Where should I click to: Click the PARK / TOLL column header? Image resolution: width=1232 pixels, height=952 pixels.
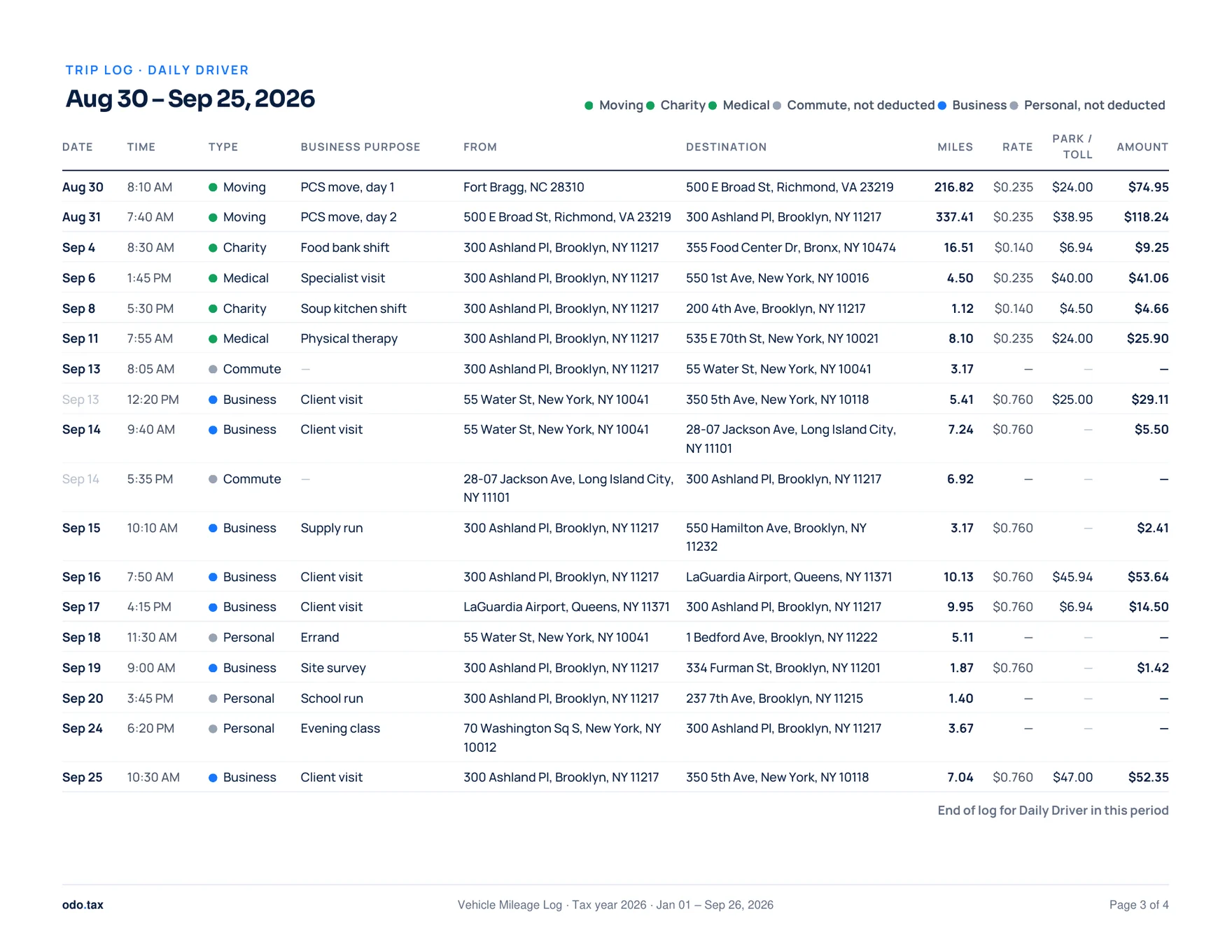tap(1072, 146)
